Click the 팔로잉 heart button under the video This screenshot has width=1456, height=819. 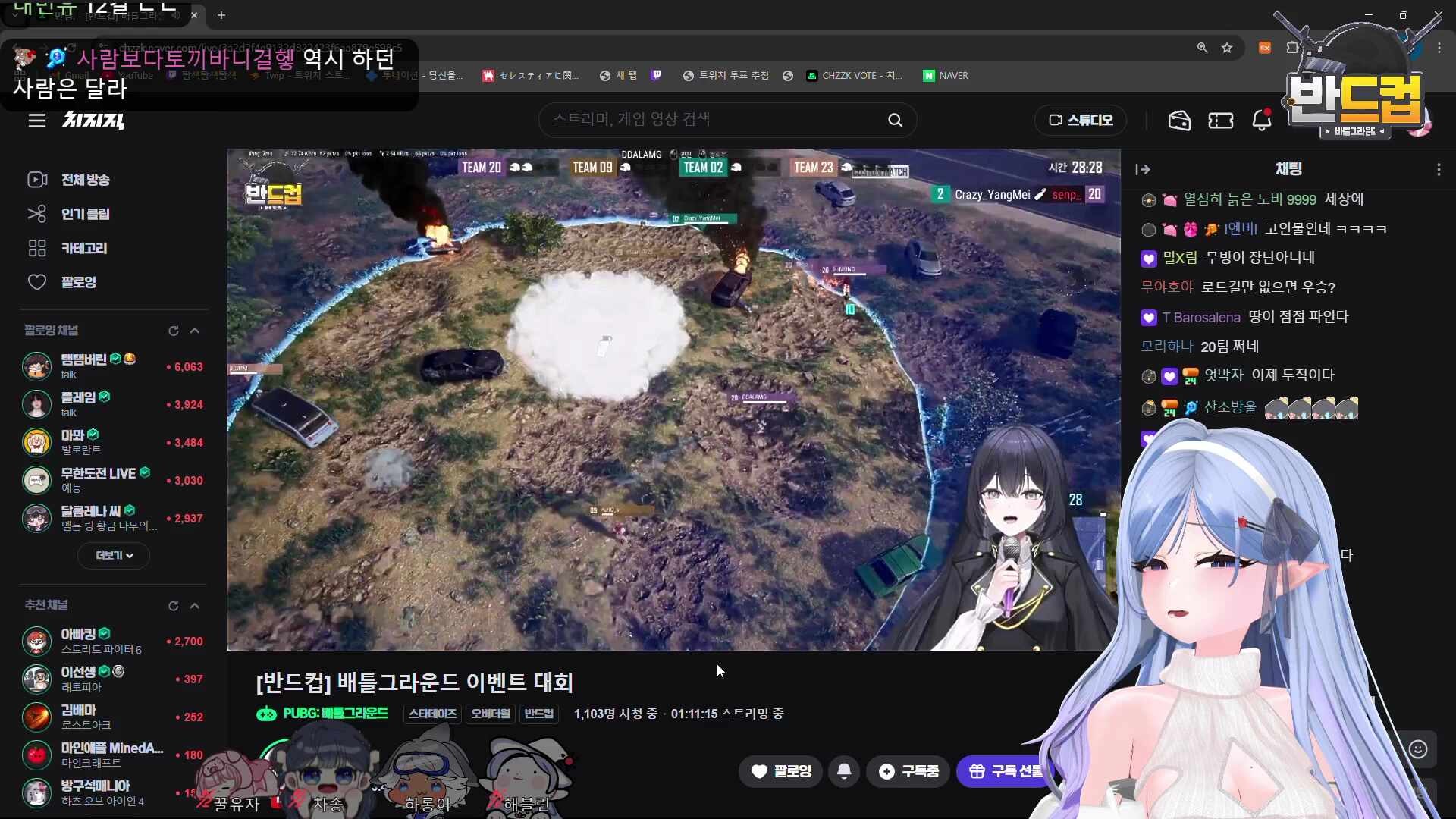pyautogui.click(x=780, y=771)
